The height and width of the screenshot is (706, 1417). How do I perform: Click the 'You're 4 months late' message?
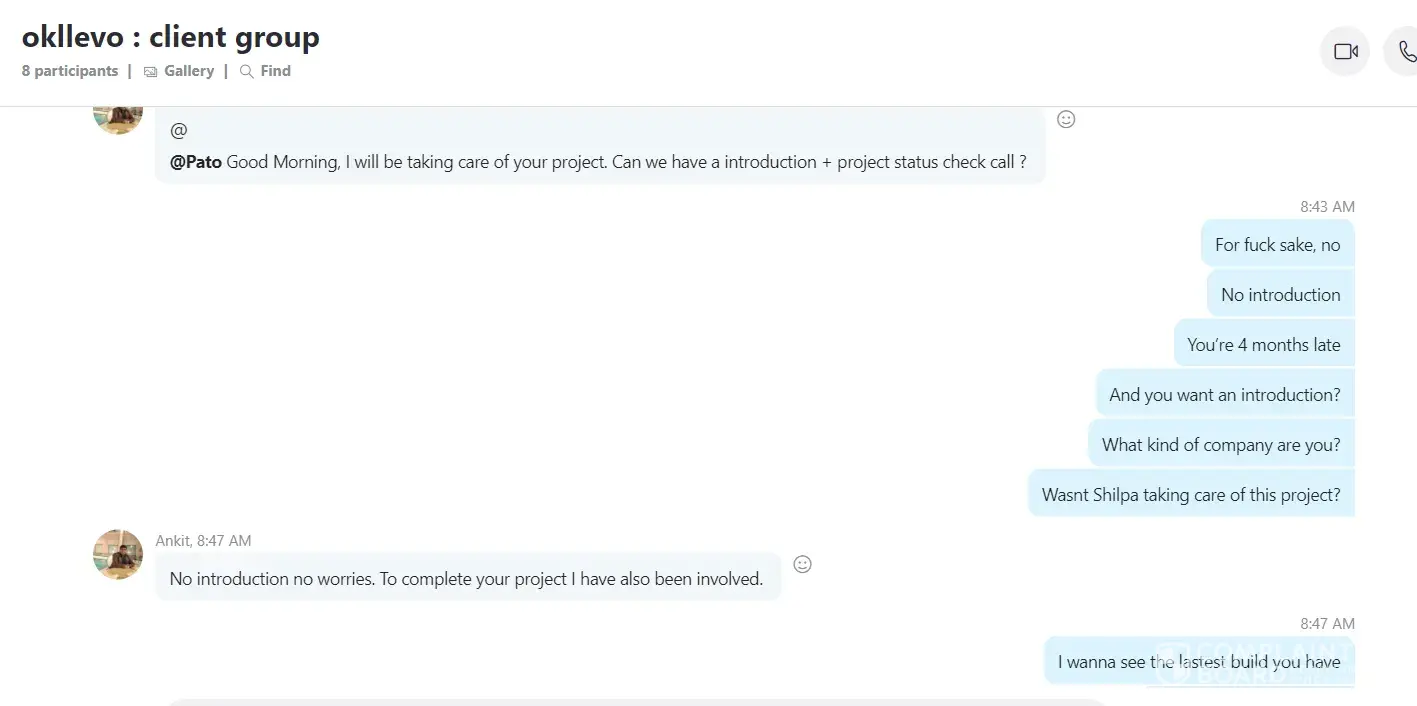click(x=1263, y=345)
